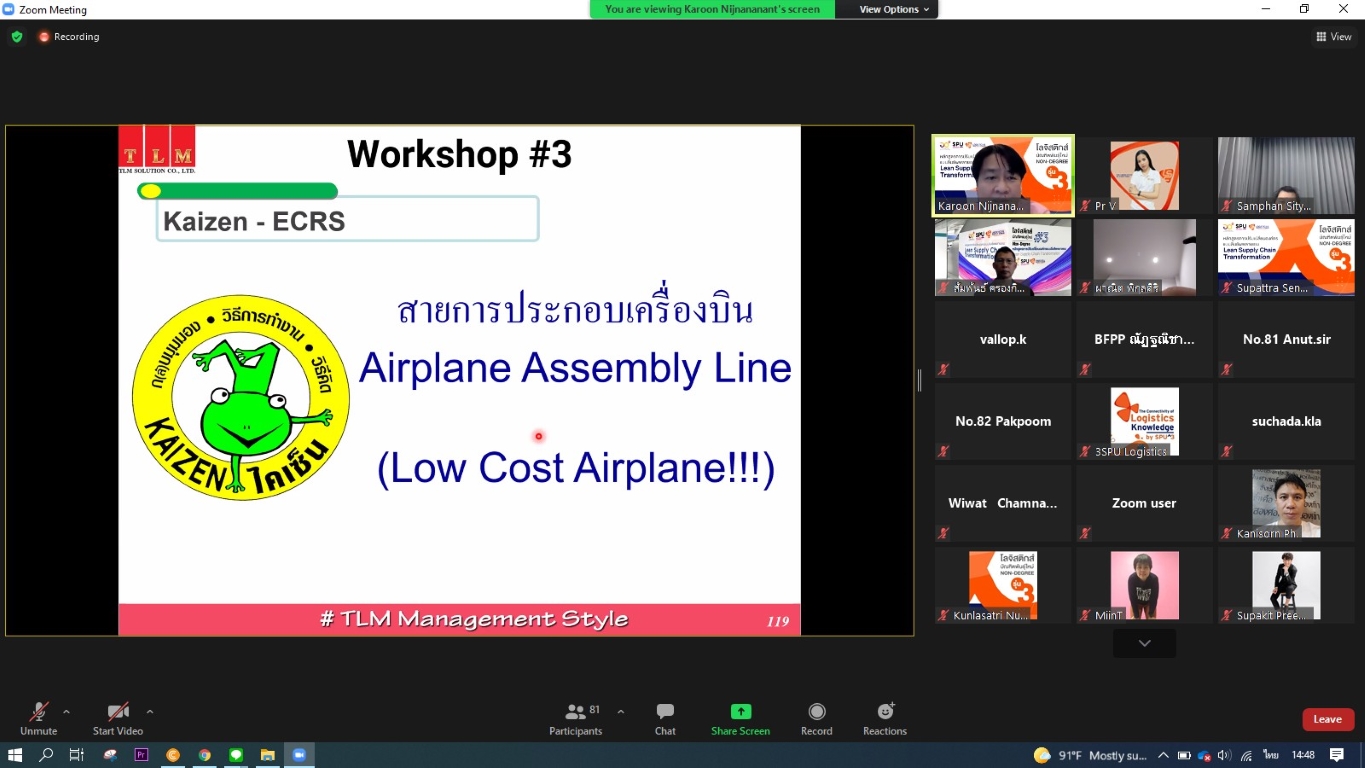The width and height of the screenshot is (1365, 768).
Task: Select Kanisorn Ph participant thumbnail
Action: coord(1286,504)
